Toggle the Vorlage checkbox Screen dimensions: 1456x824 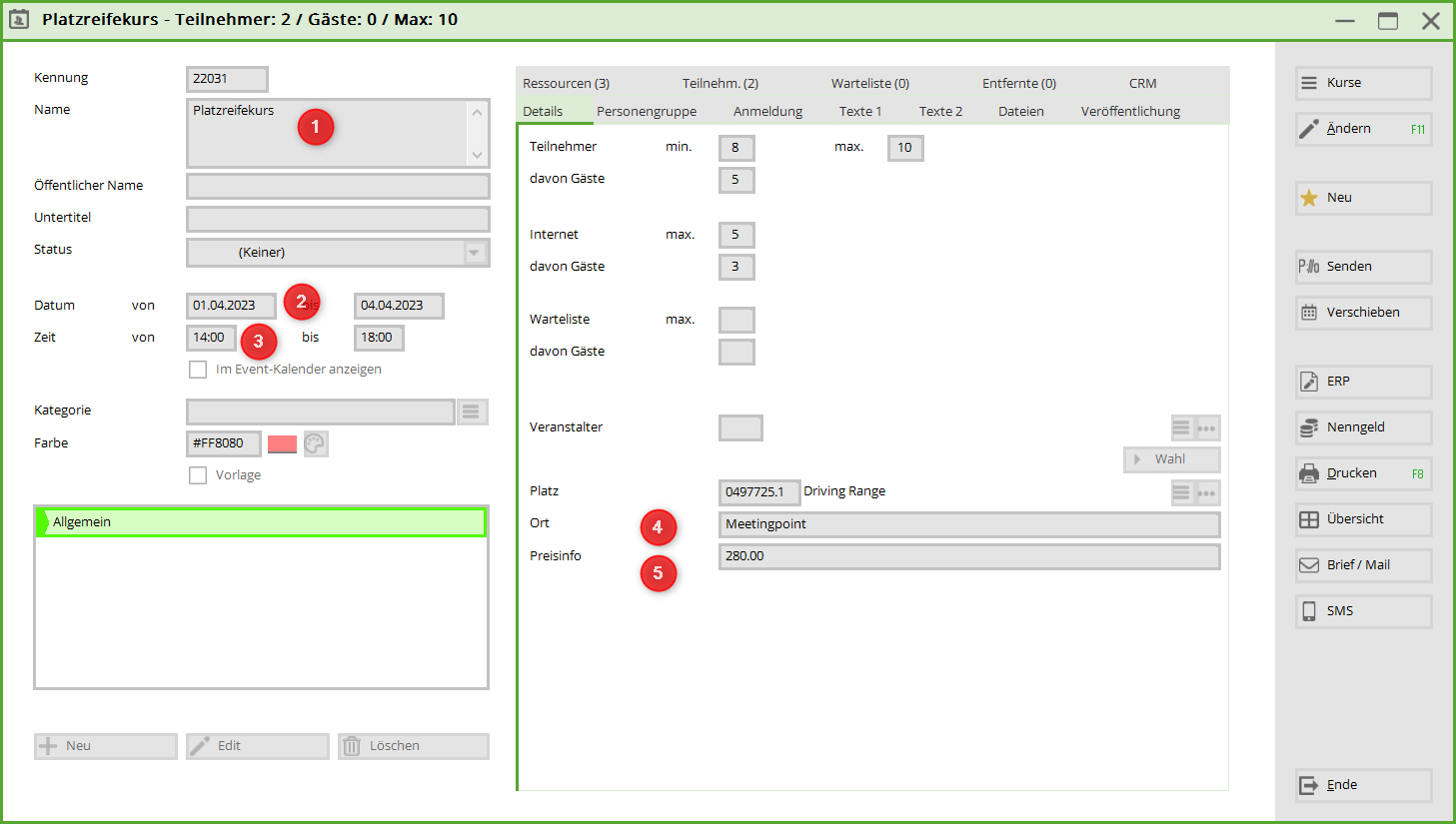198,475
